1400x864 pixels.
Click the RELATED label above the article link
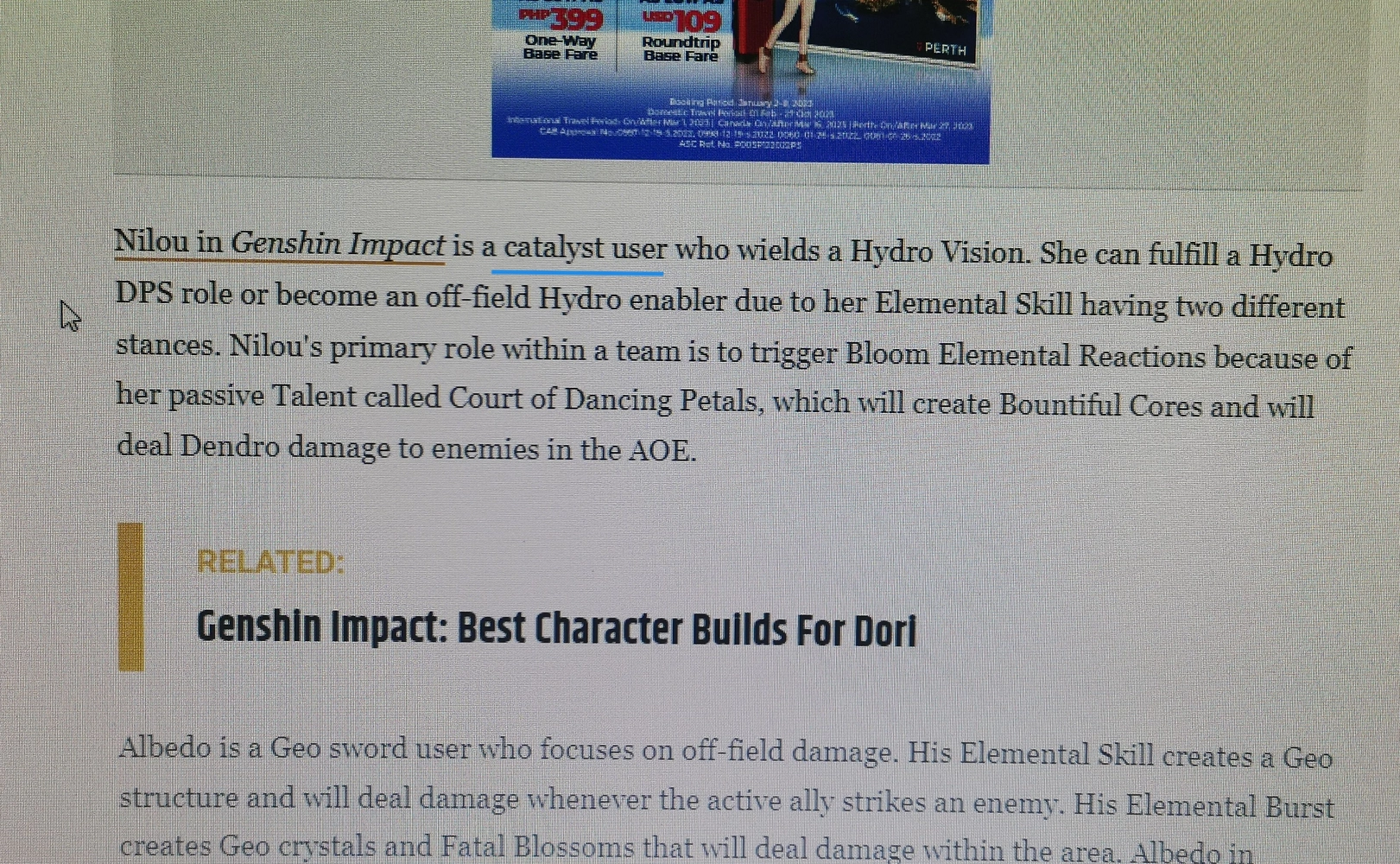(270, 562)
